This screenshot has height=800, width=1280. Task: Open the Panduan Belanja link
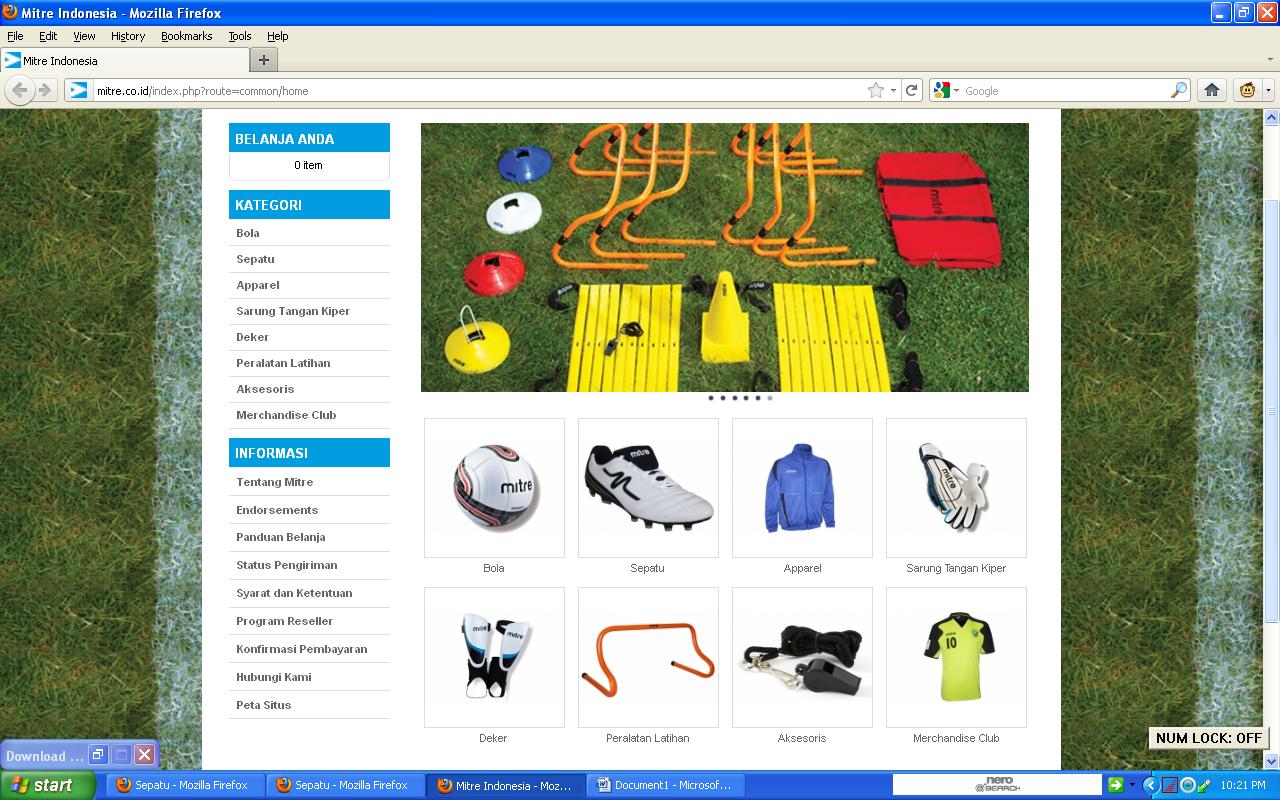tap(281, 537)
